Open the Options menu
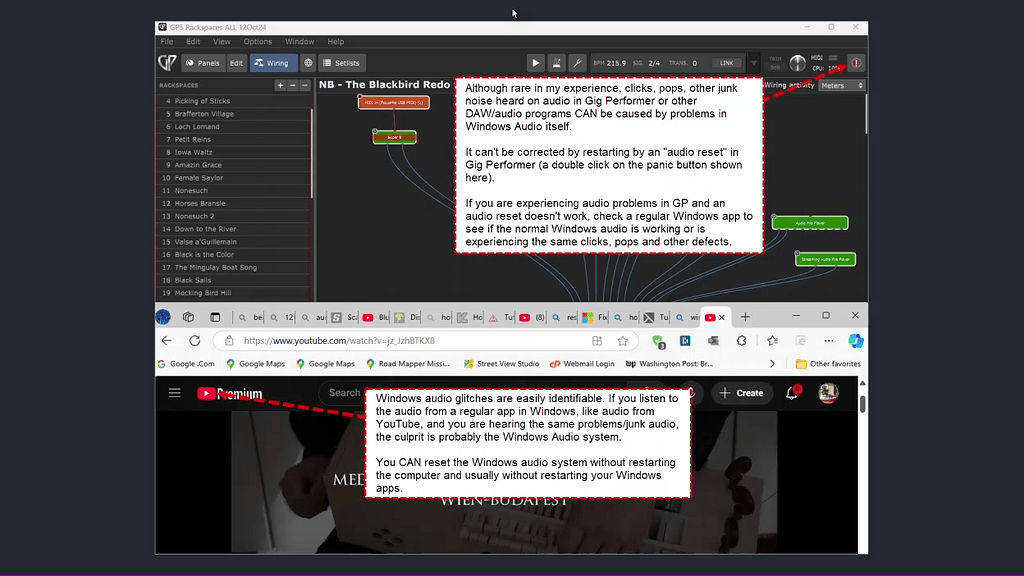 257,42
